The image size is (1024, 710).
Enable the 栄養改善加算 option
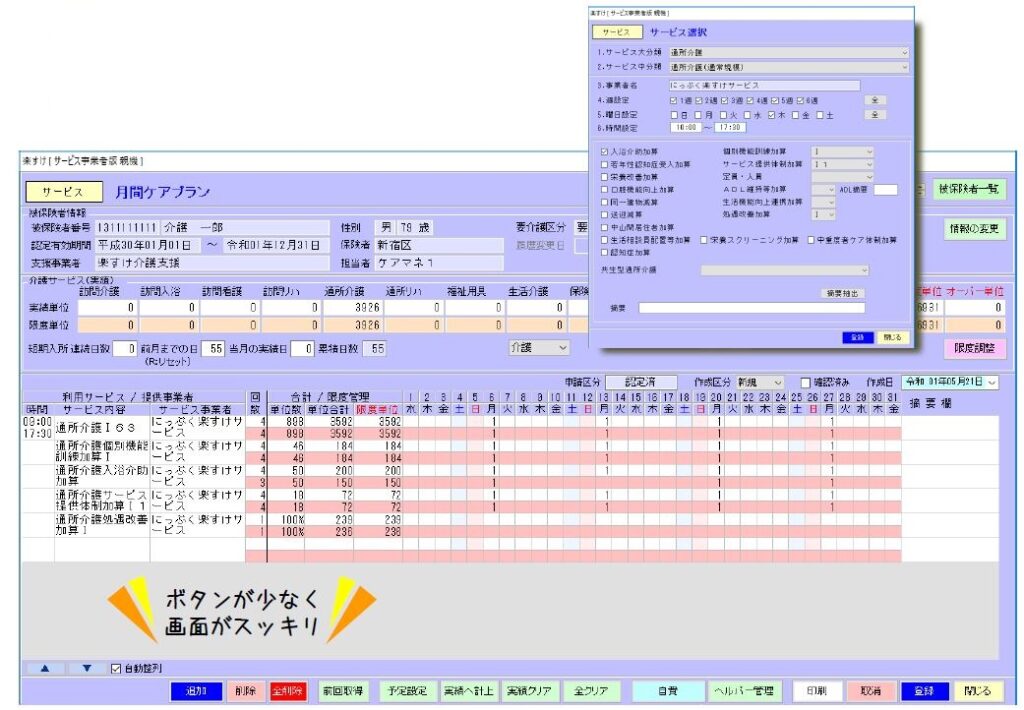(604, 175)
